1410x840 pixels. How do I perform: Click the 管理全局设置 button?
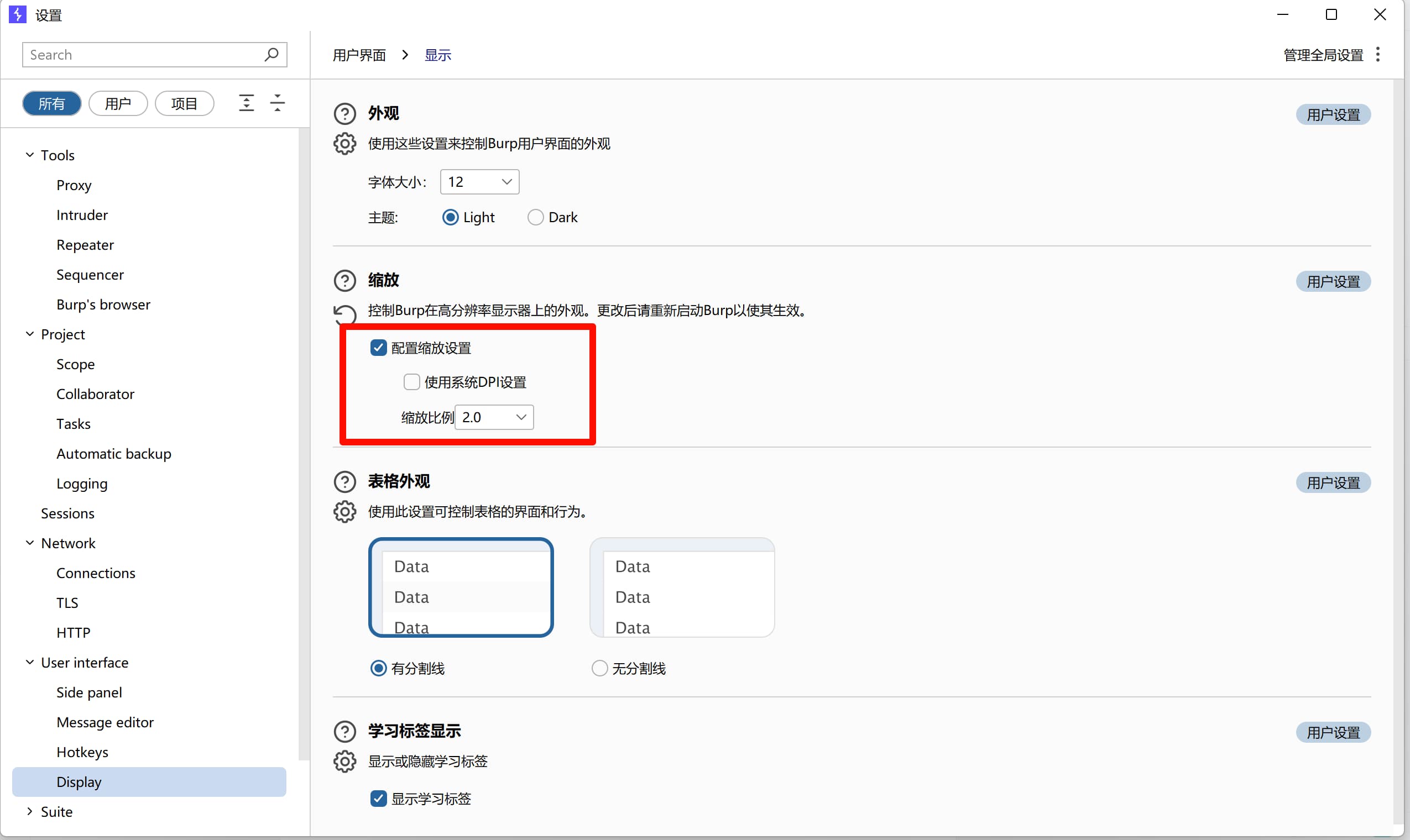point(1323,55)
